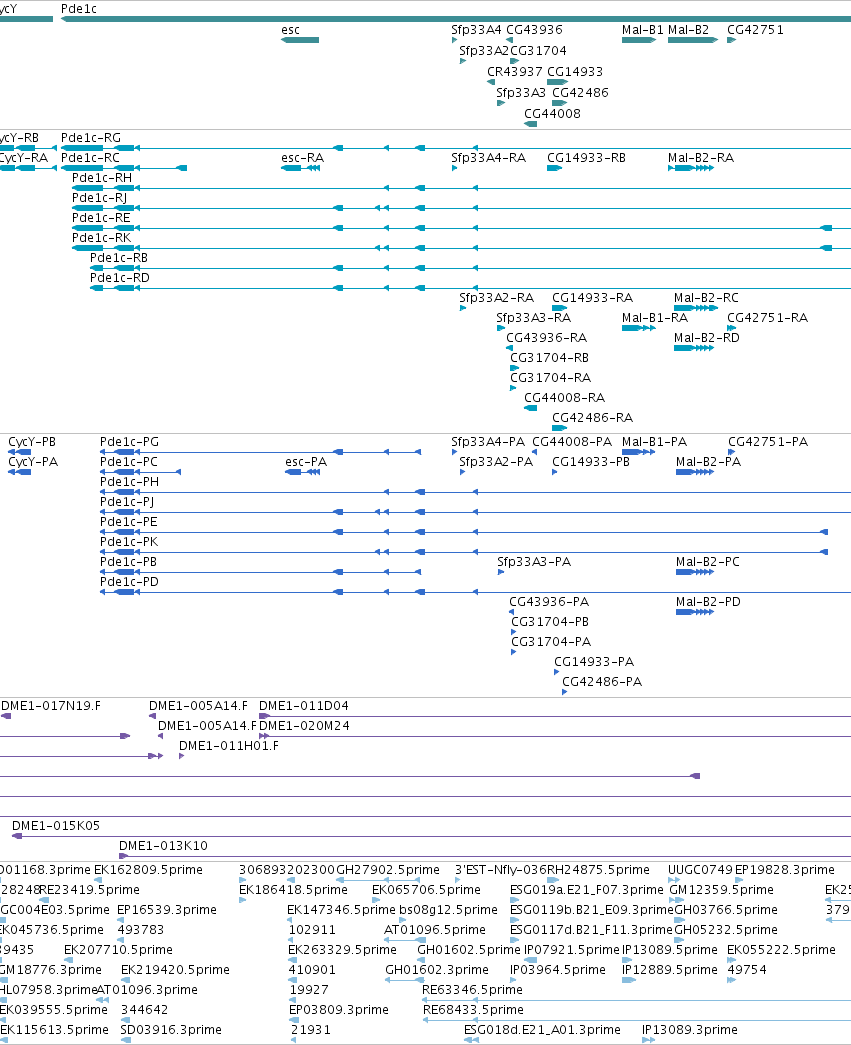Click the esc-PA protein glyph
Screen dimensions: 851x1045
[x=303, y=472]
